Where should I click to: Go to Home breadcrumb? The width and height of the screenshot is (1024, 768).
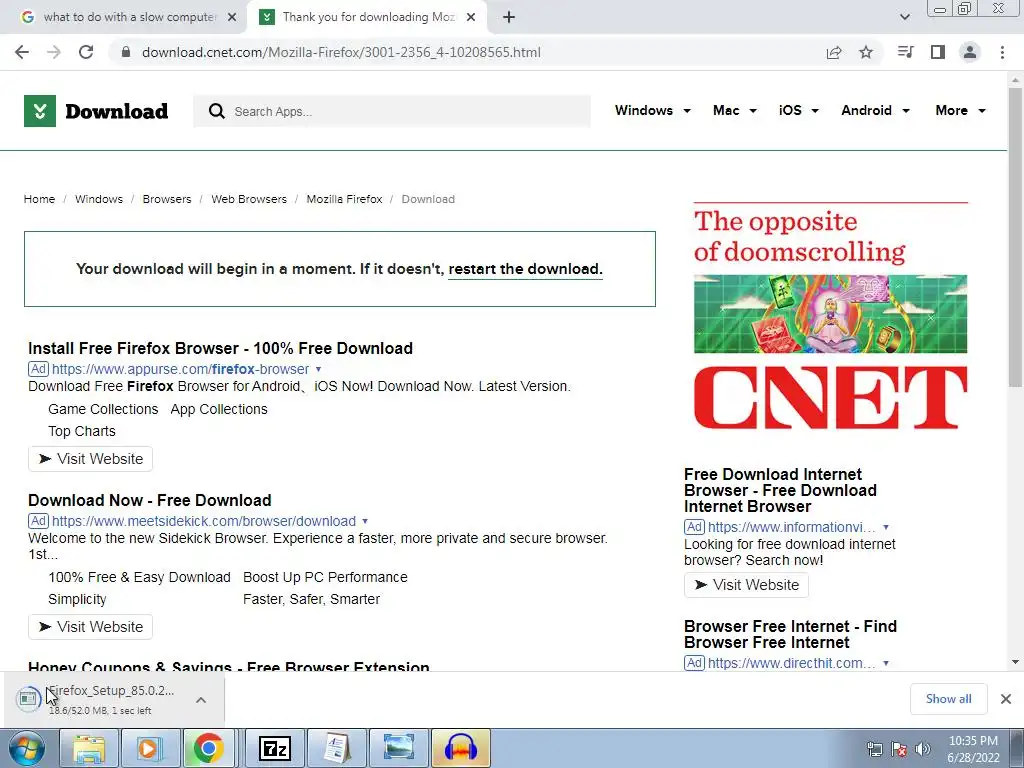39,199
